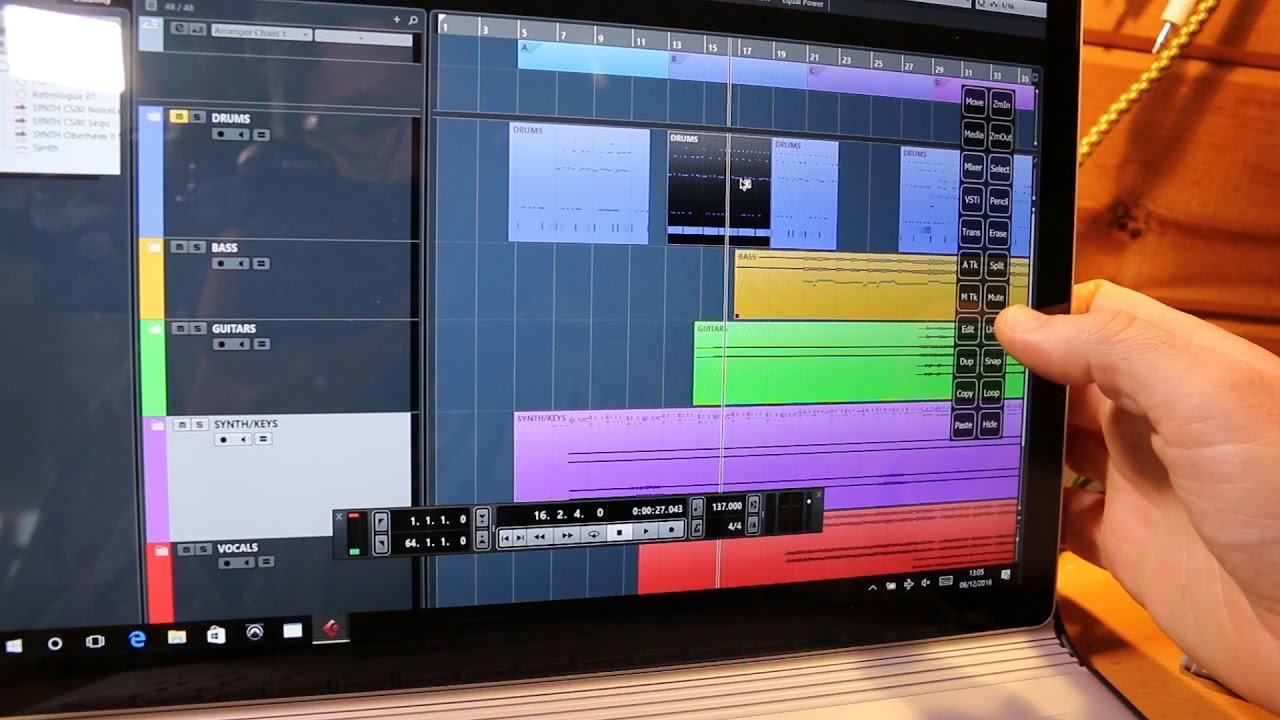1280x720 pixels.
Task: Tap the Trans button in the floating toolbar
Action: pyautogui.click(x=971, y=232)
